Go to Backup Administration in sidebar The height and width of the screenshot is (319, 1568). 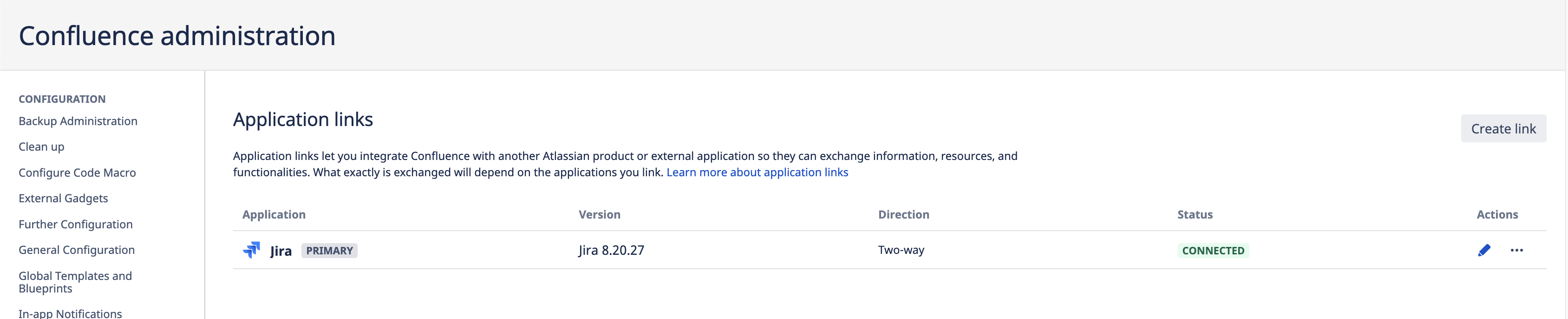78,121
